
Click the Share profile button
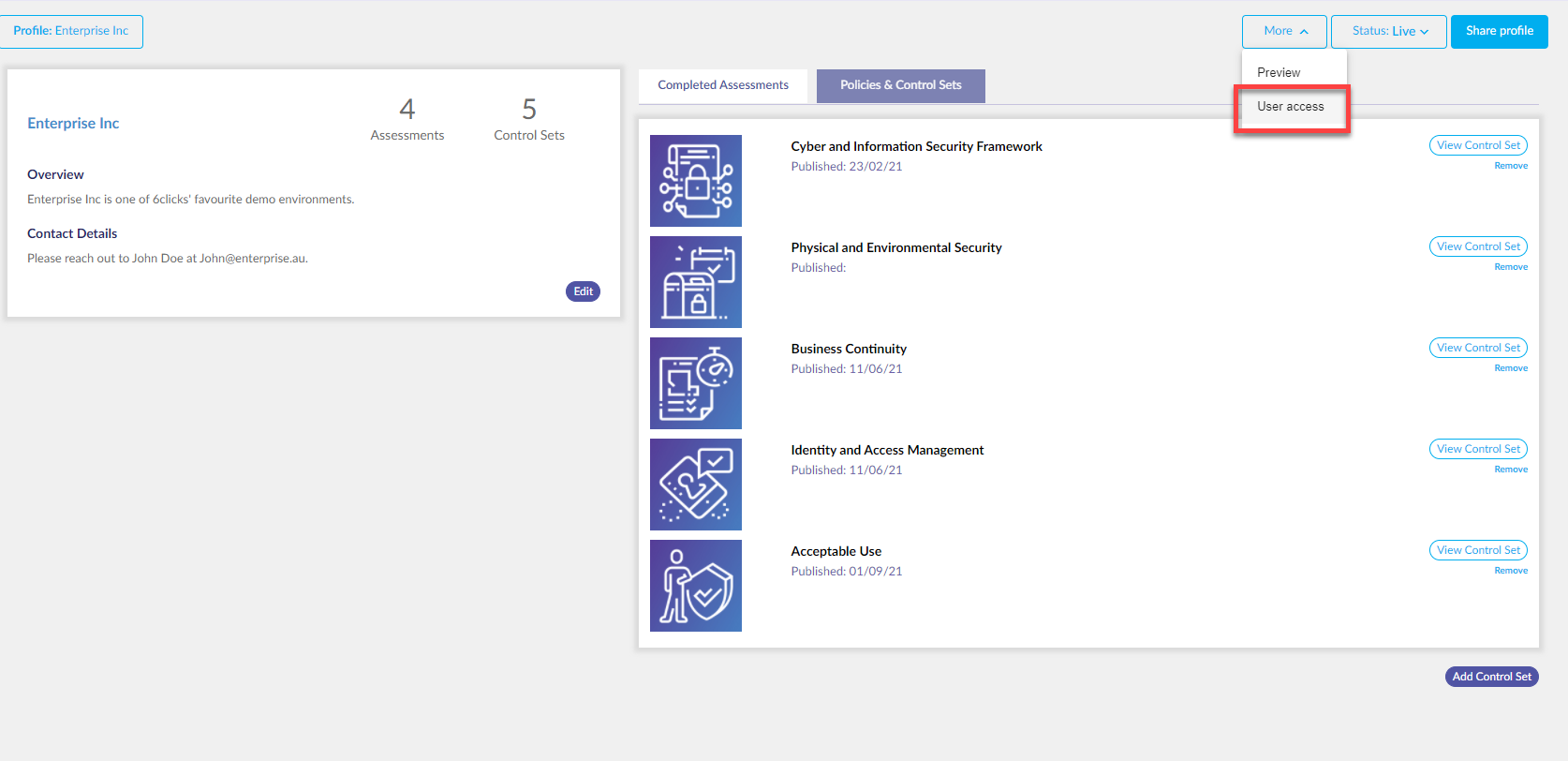pos(1500,31)
